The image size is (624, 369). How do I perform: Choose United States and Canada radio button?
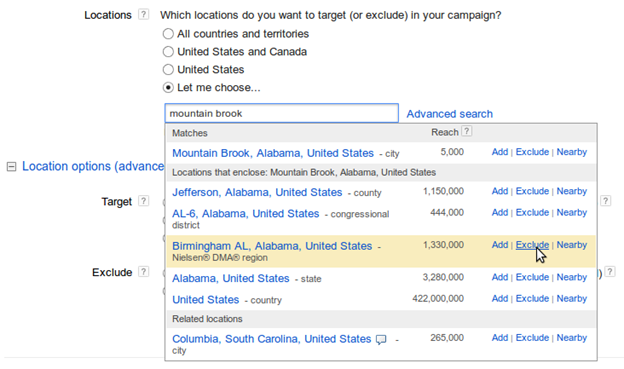point(168,52)
